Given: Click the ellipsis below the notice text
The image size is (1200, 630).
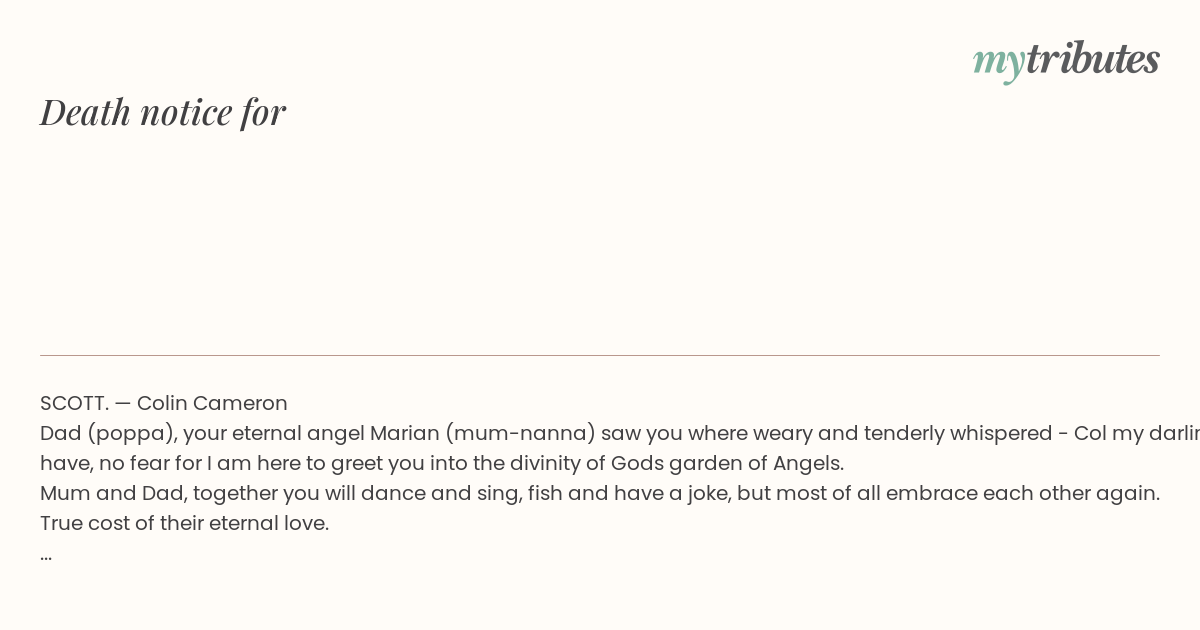Looking at the screenshot, I should coord(46,554).
